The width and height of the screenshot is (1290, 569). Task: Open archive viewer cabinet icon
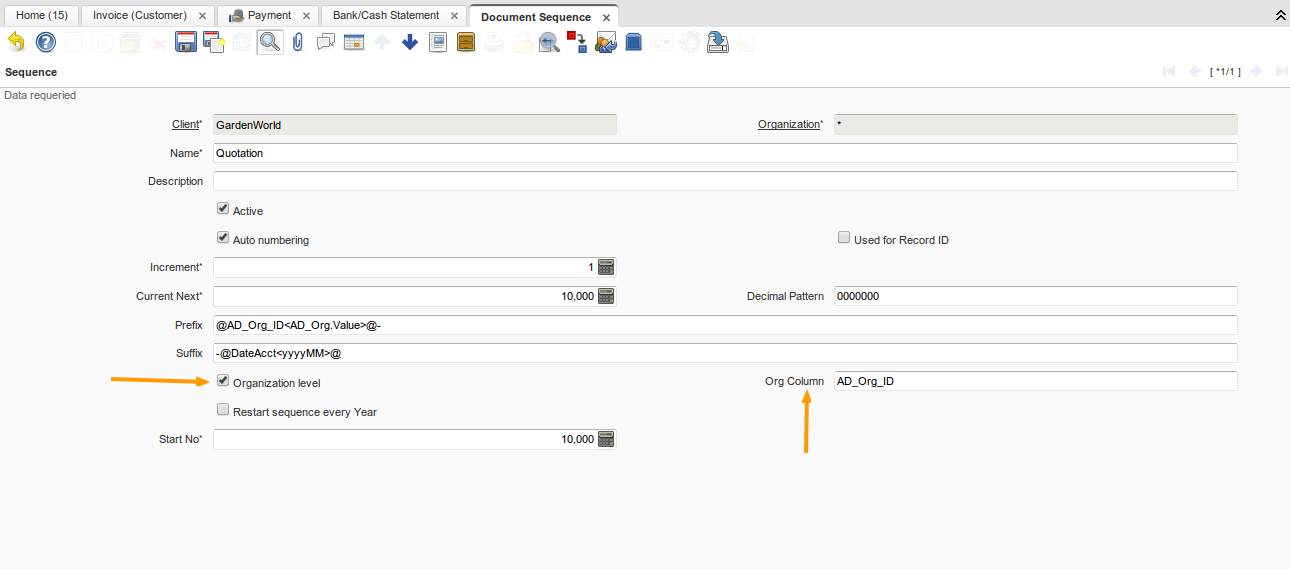point(465,42)
